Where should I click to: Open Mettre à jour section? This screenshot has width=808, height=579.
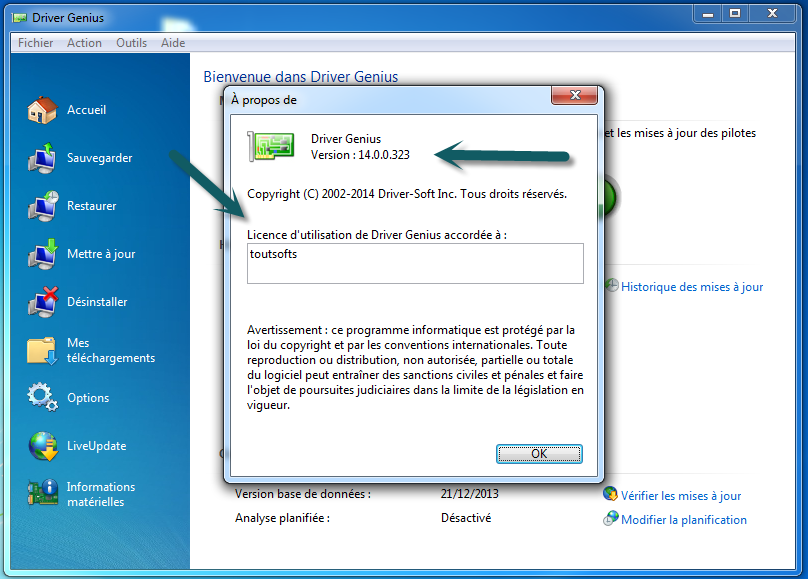coord(101,254)
